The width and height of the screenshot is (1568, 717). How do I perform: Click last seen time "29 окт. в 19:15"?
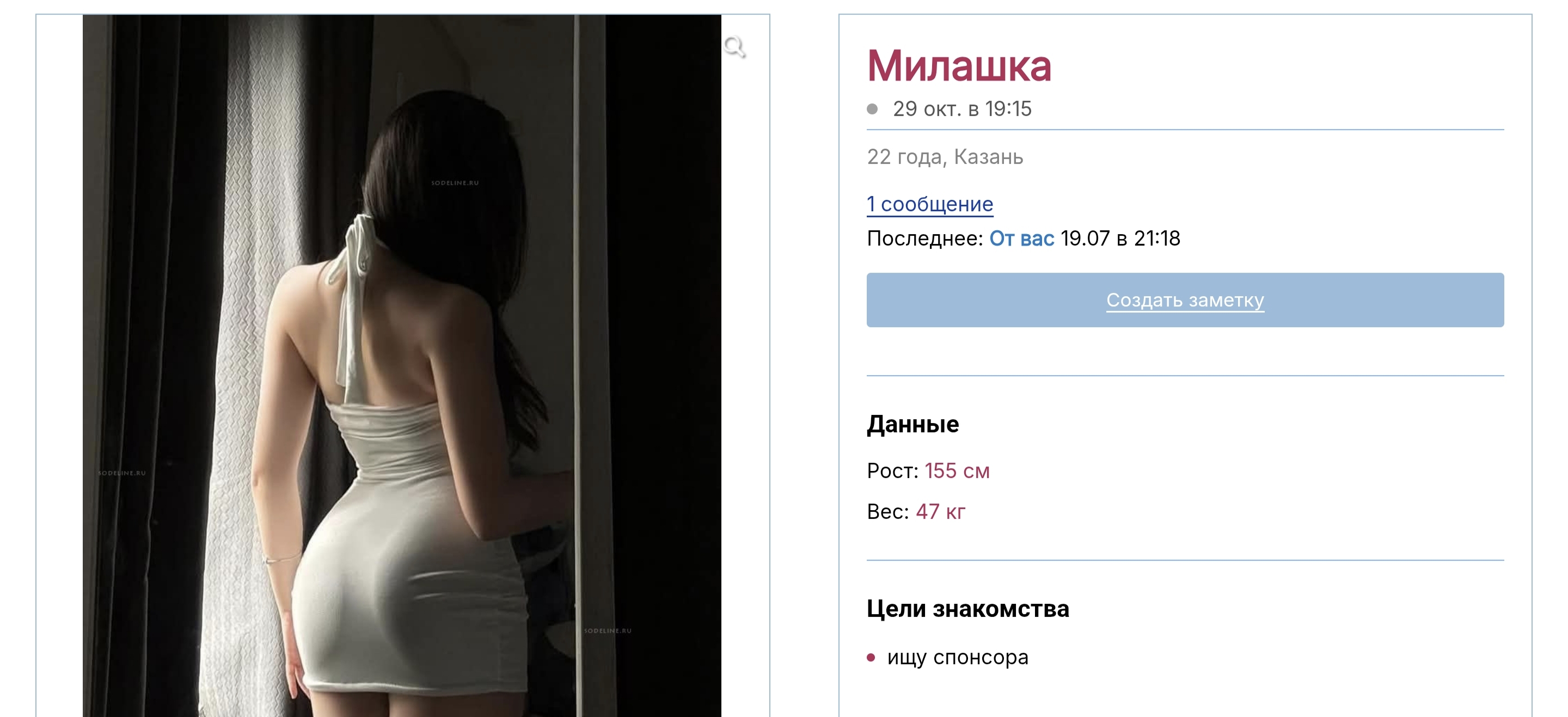click(961, 109)
